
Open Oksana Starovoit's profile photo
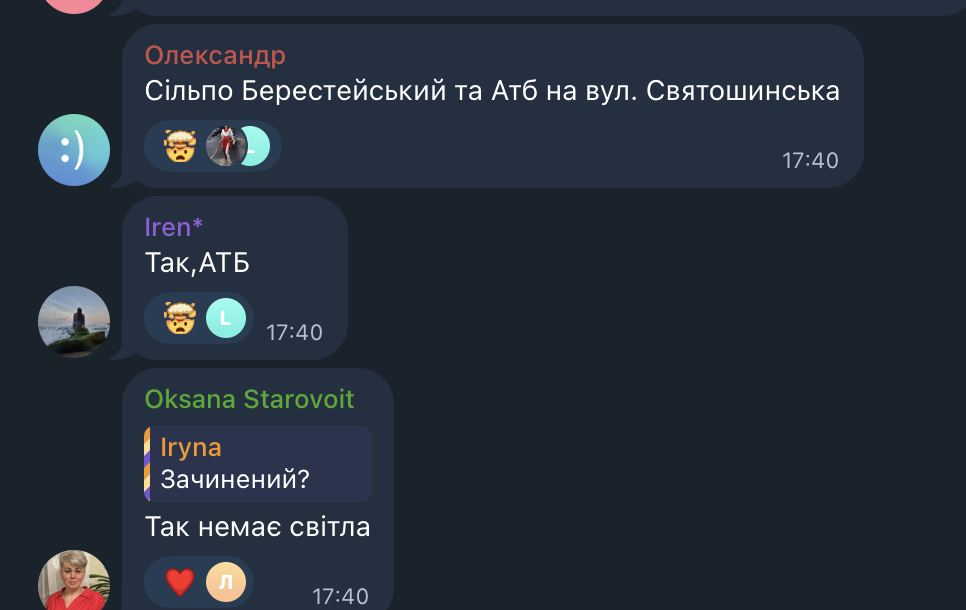74,580
